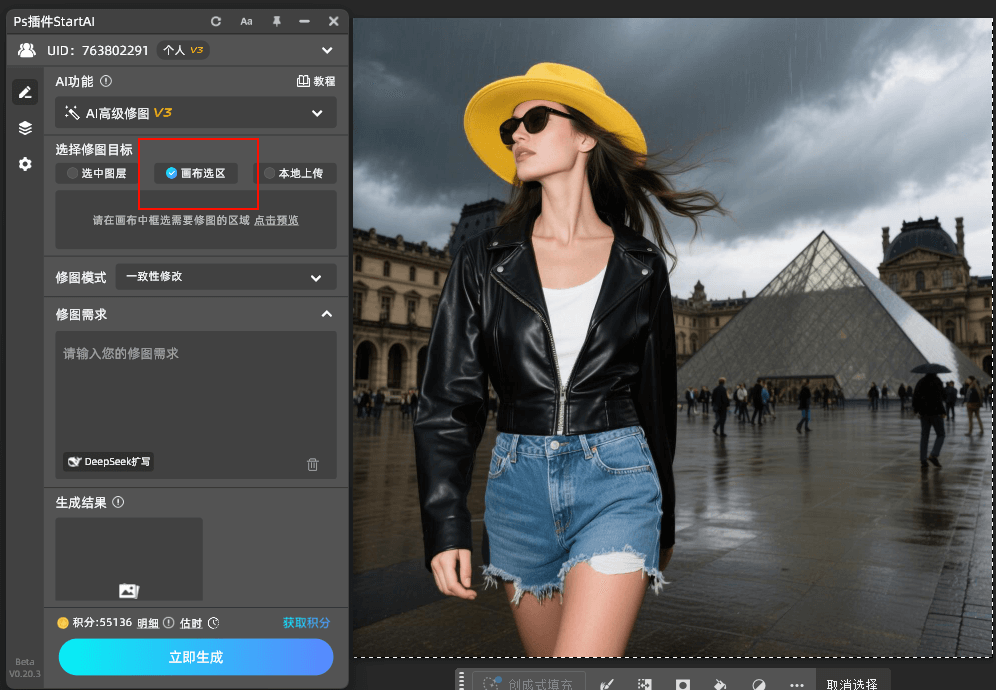Screen dimensions: 996x690
Task: Select the 选中图层 radio option
Action: coord(97,173)
